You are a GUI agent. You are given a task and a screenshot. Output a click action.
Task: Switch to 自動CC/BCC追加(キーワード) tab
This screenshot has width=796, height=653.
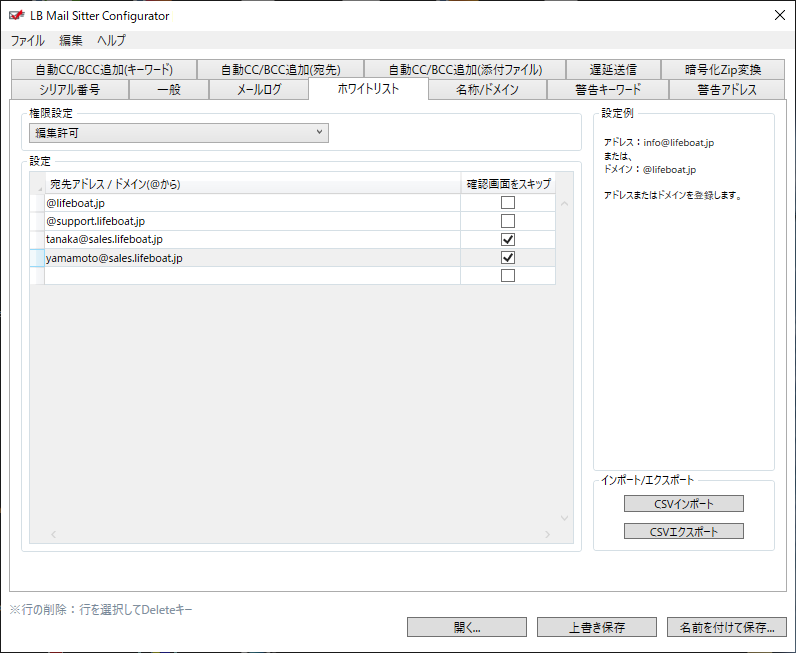tap(104, 70)
